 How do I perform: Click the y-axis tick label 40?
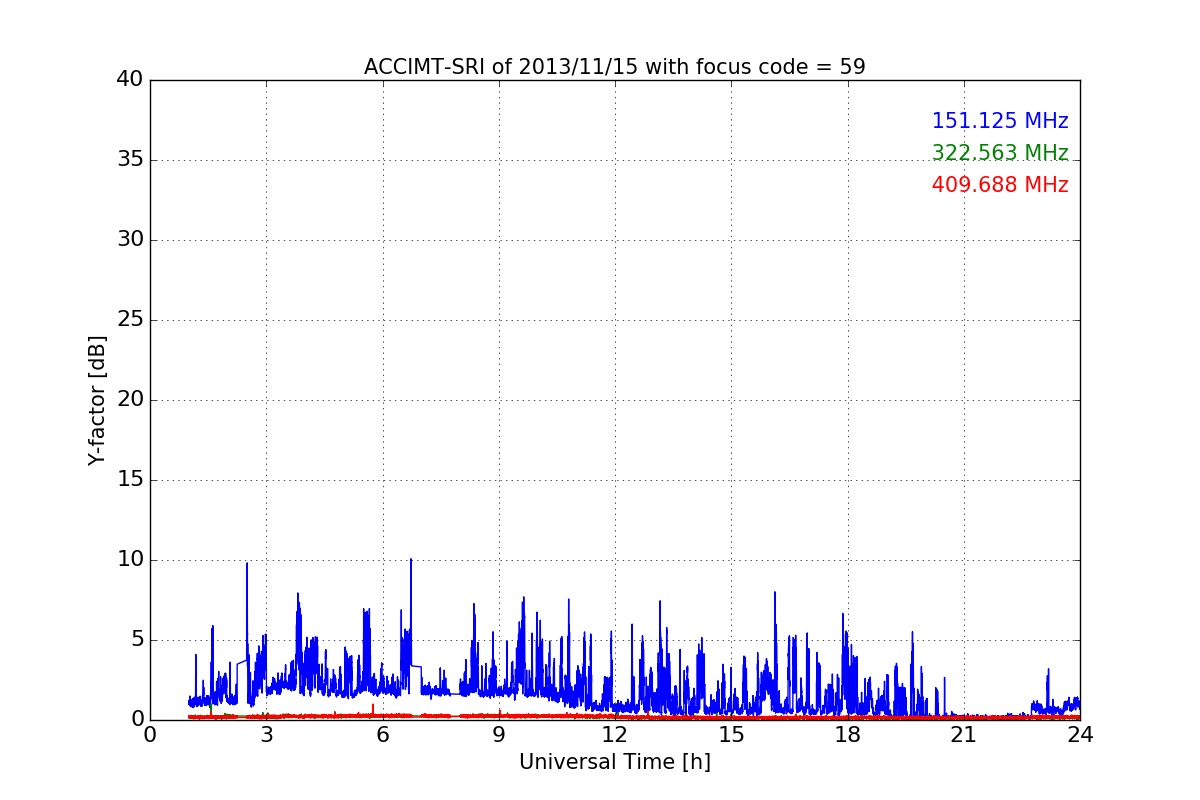130,80
